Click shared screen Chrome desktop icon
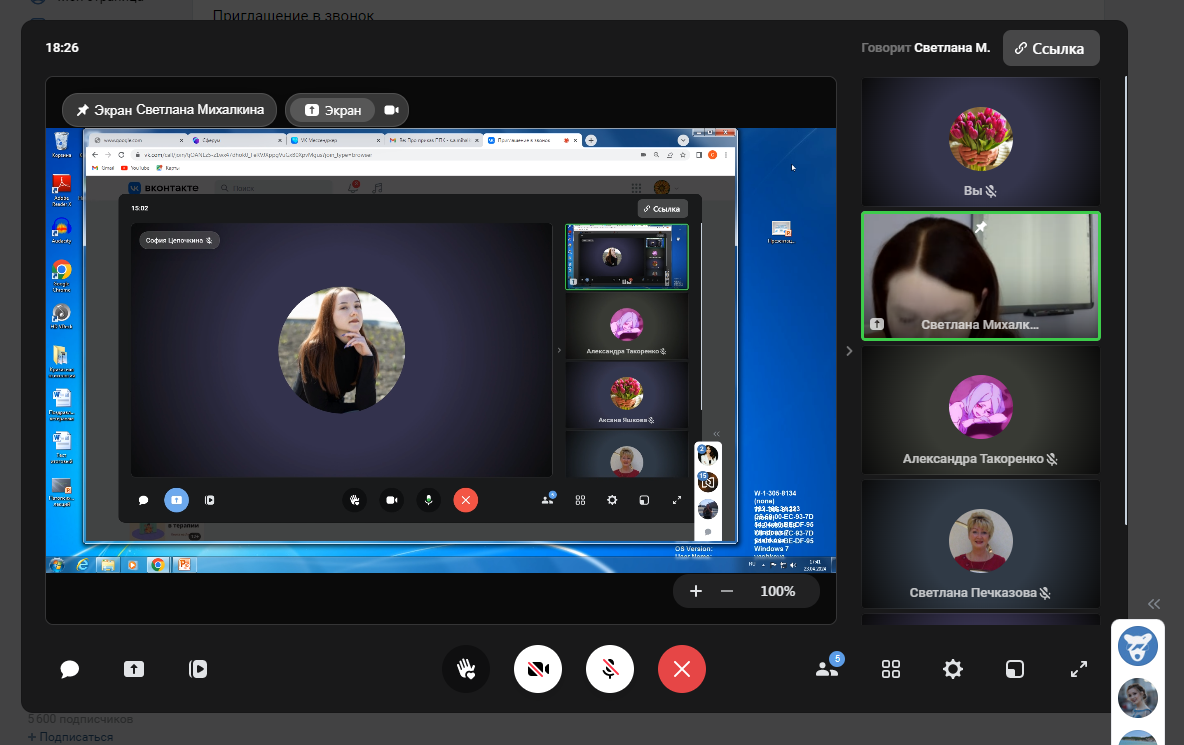This screenshot has height=745, width=1184. point(61,276)
